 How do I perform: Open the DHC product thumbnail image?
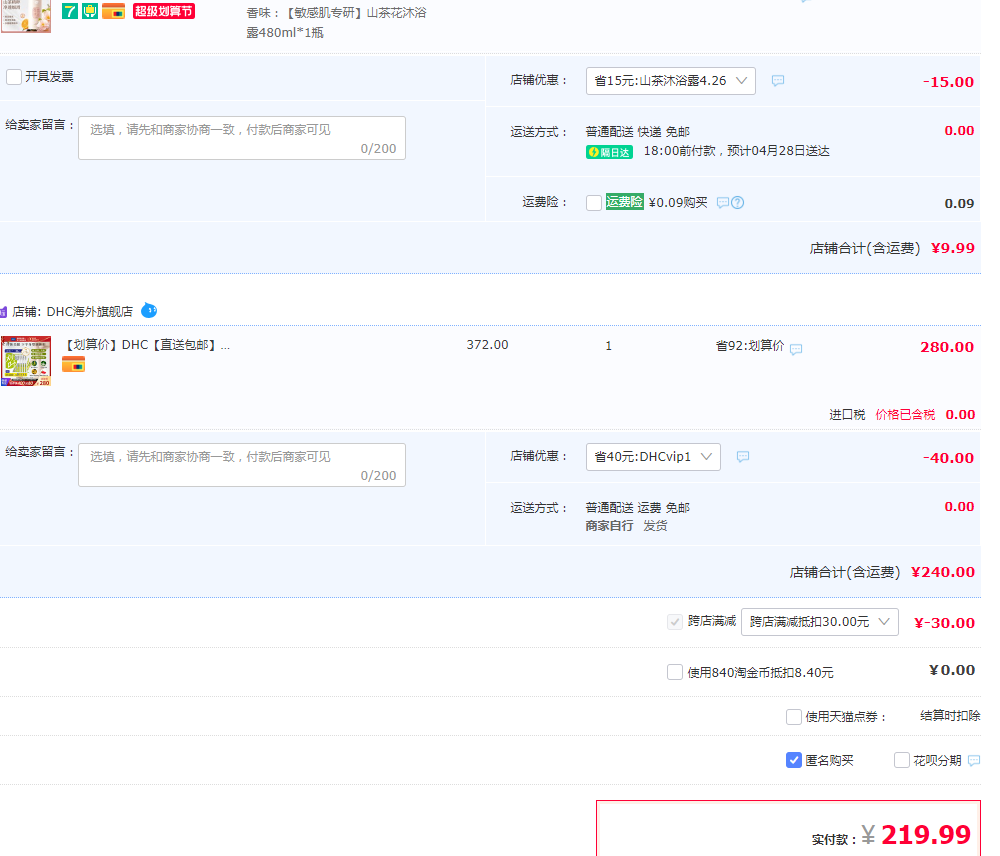(26, 361)
